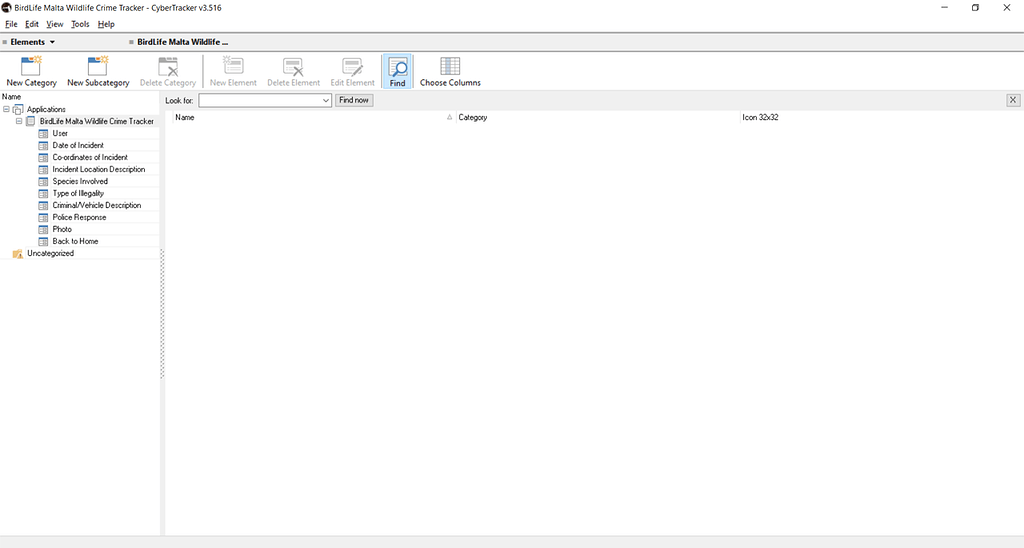This screenshot has width=1024, height=548.
Task: Open the File menu
Action: coord(11,24)
